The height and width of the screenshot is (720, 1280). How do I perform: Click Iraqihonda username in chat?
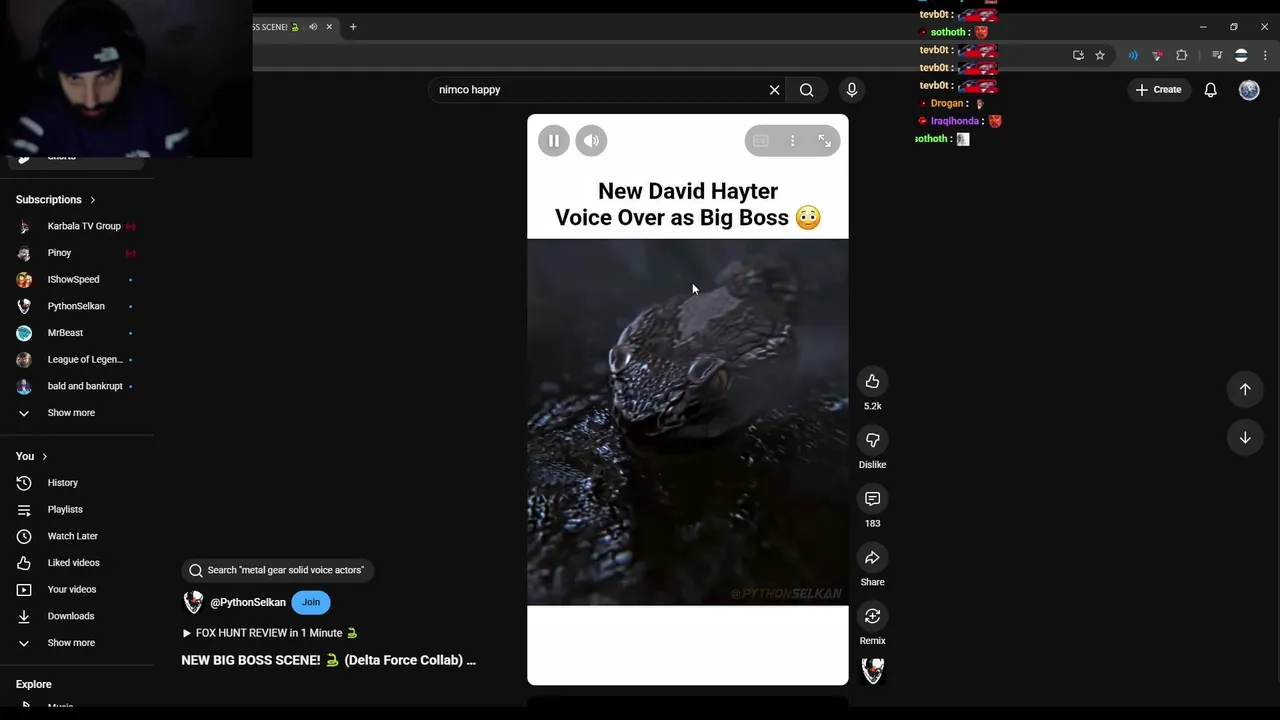click(955, 121)
